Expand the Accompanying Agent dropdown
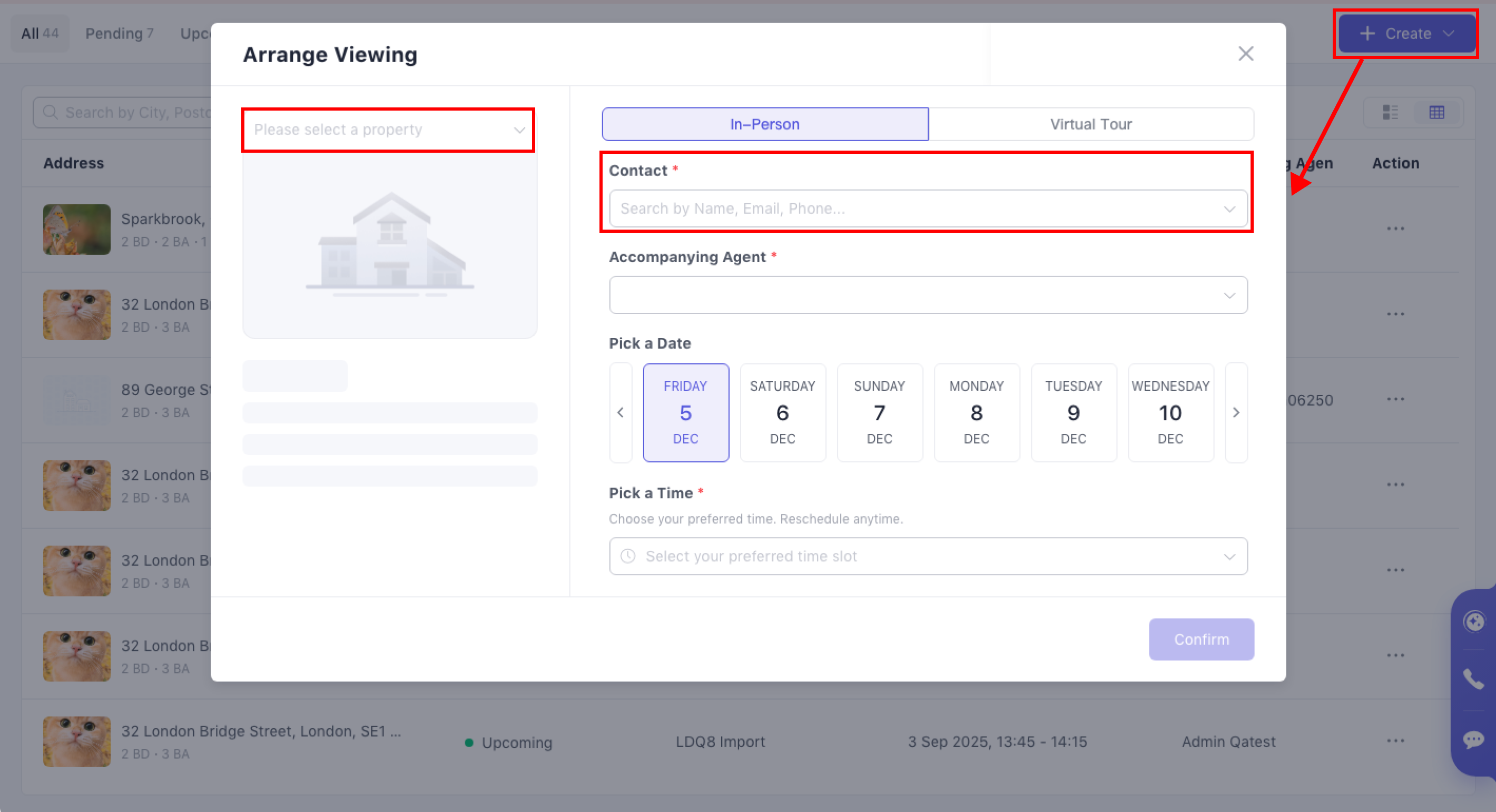1496x812 pixels. [x=928, y=295]
